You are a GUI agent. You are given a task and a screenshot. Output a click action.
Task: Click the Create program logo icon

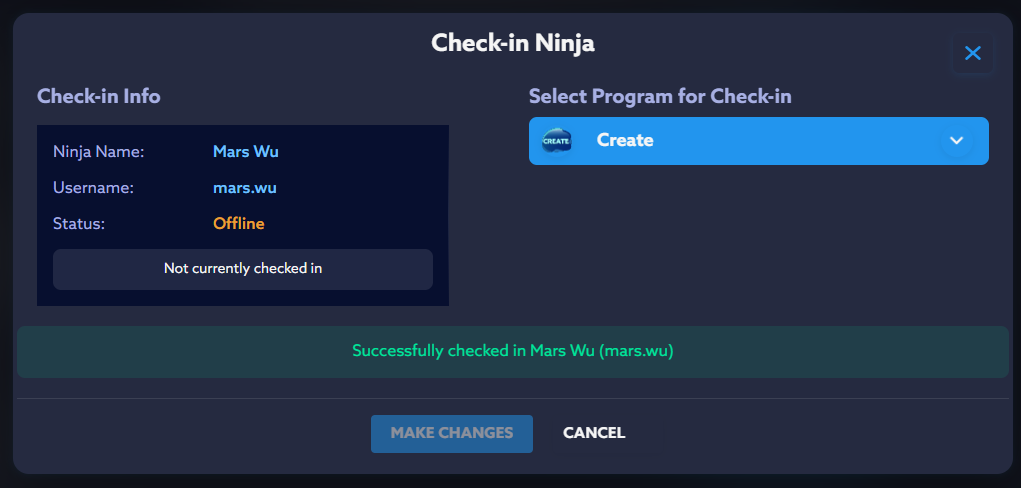click(556, 141)
